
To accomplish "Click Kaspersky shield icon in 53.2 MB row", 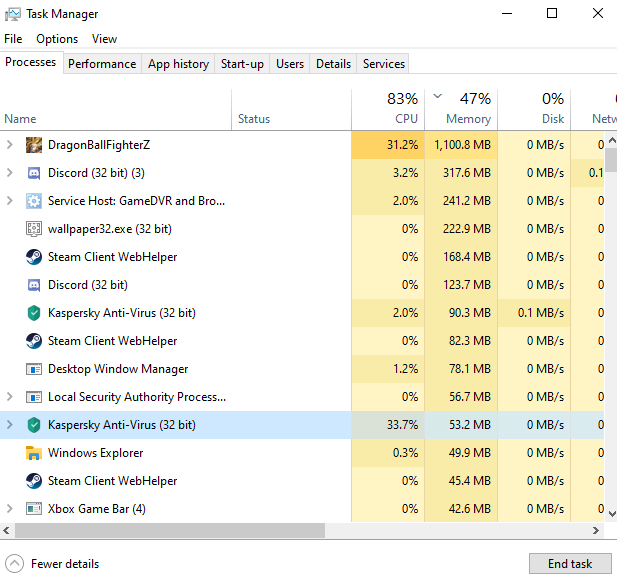I will pyautogui.click(x=34, y=425).
